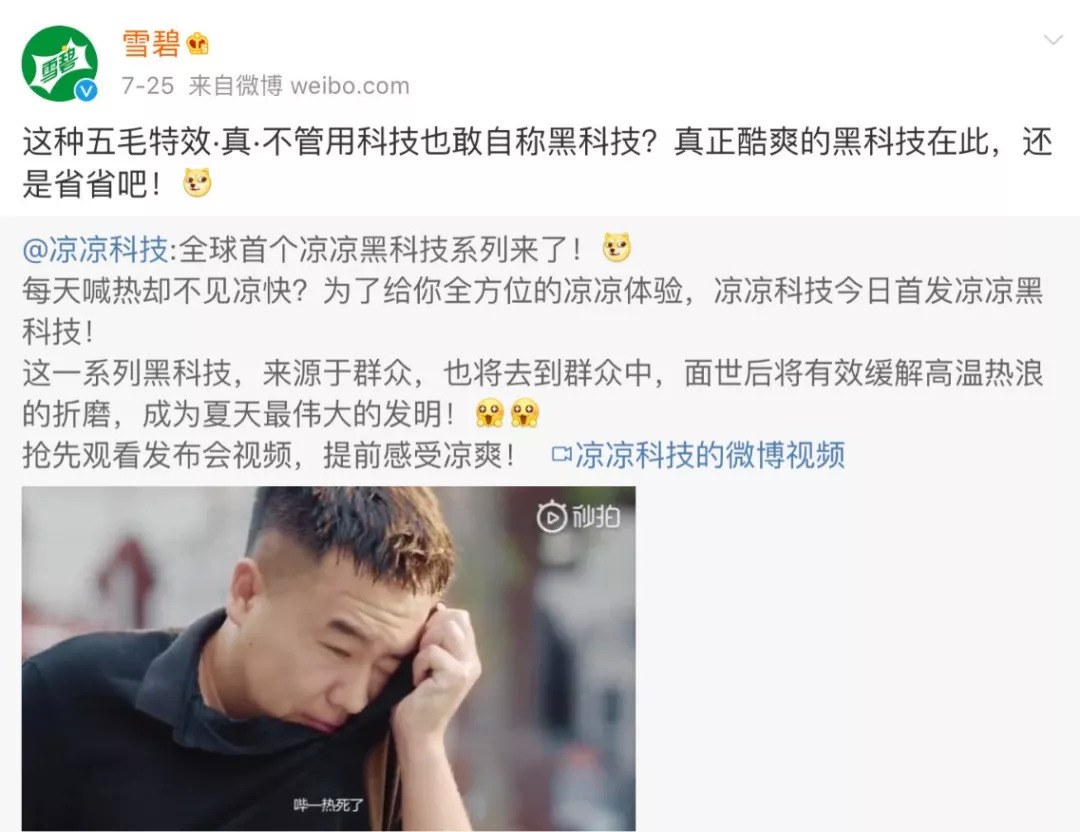The image size is (1080, 832).
Task: Click the 雪碧 post text about 黑科技
Action: point(537,163)
